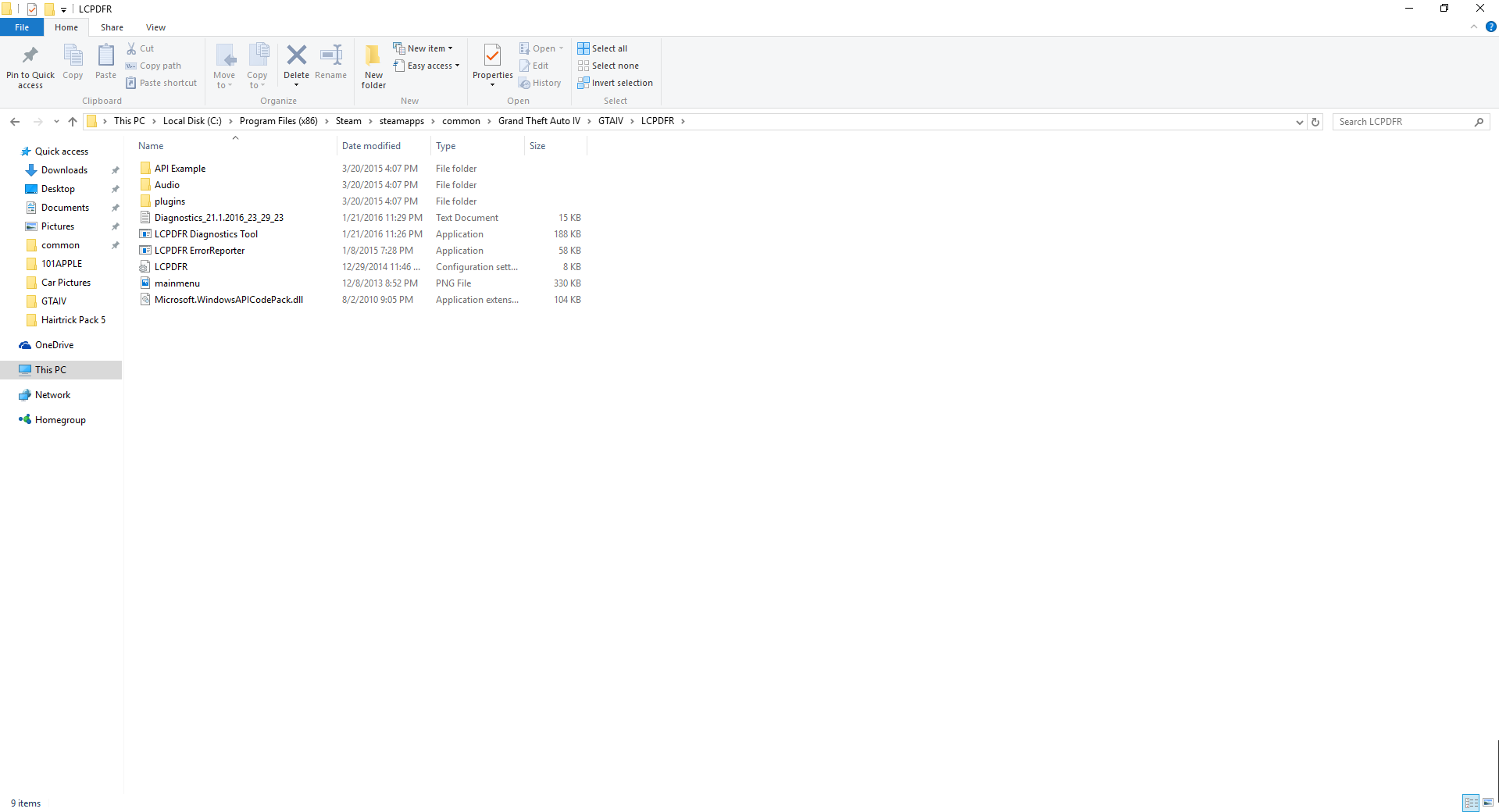Open the Properties checkmark icon
Screen dimensions: 1499x812
(492, 55)
